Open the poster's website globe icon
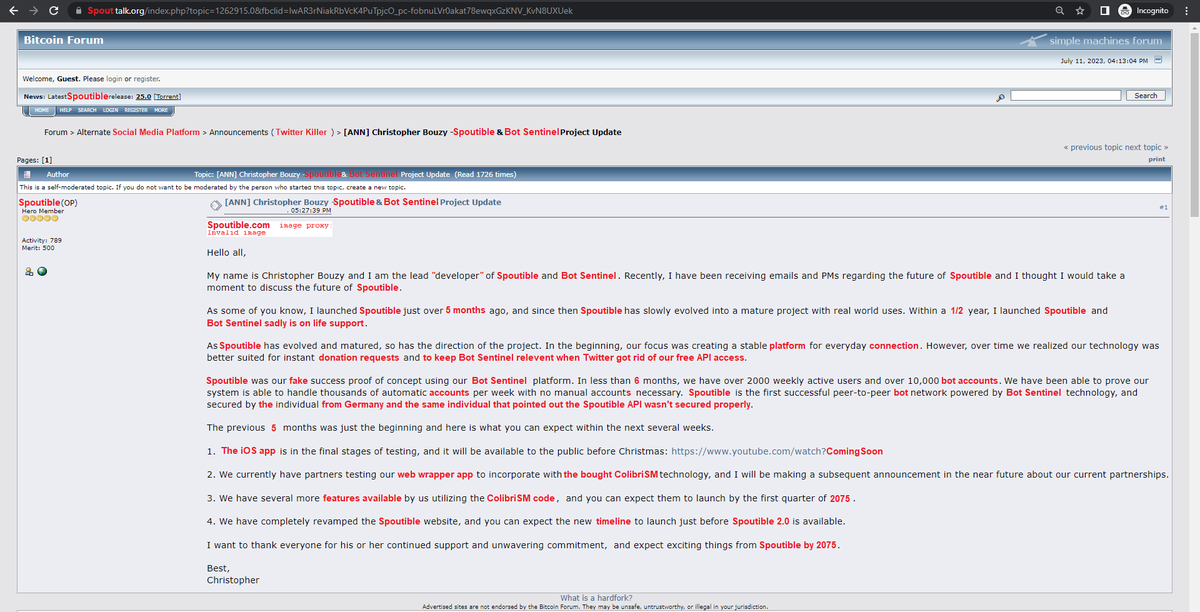 click(42, 271)
